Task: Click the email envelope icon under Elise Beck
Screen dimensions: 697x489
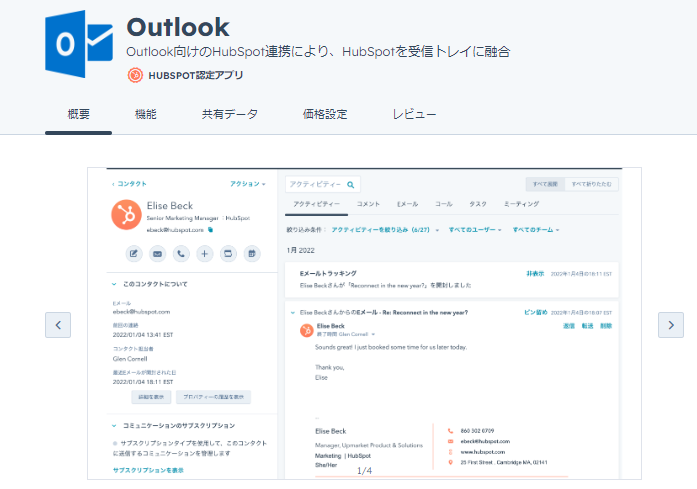Action: (157, 254)
